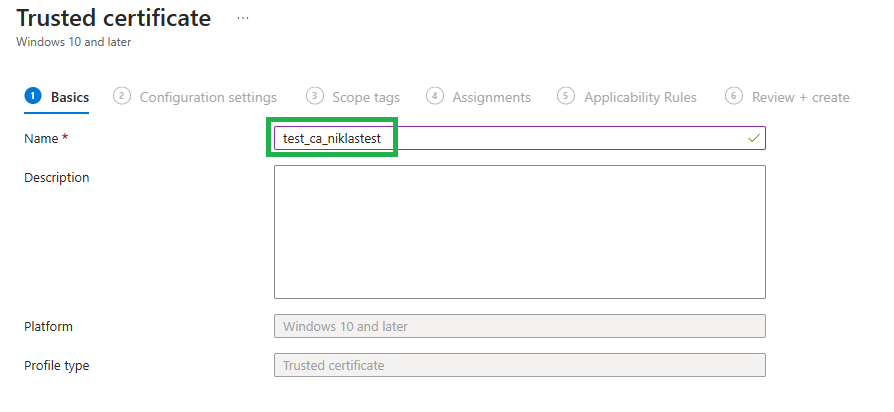894x412 pixels.
Task: Focus the Name field containing test_ca_niklastest
Action: pos(520,138)
